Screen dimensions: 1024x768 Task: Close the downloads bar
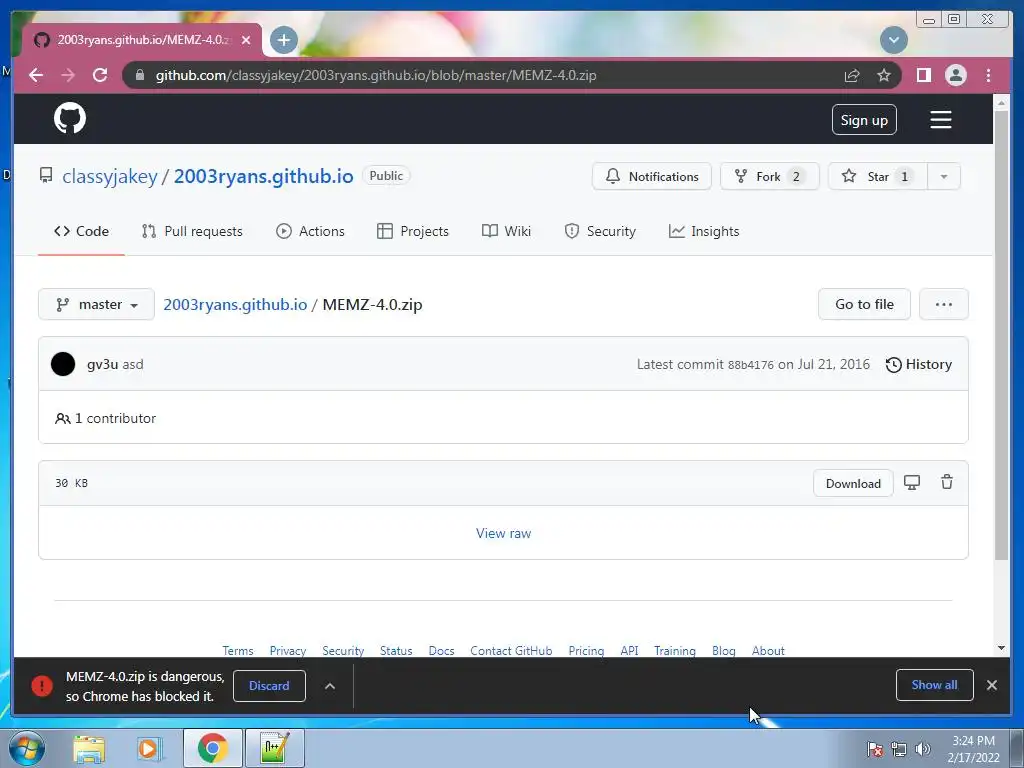click(x=991, y=685)
